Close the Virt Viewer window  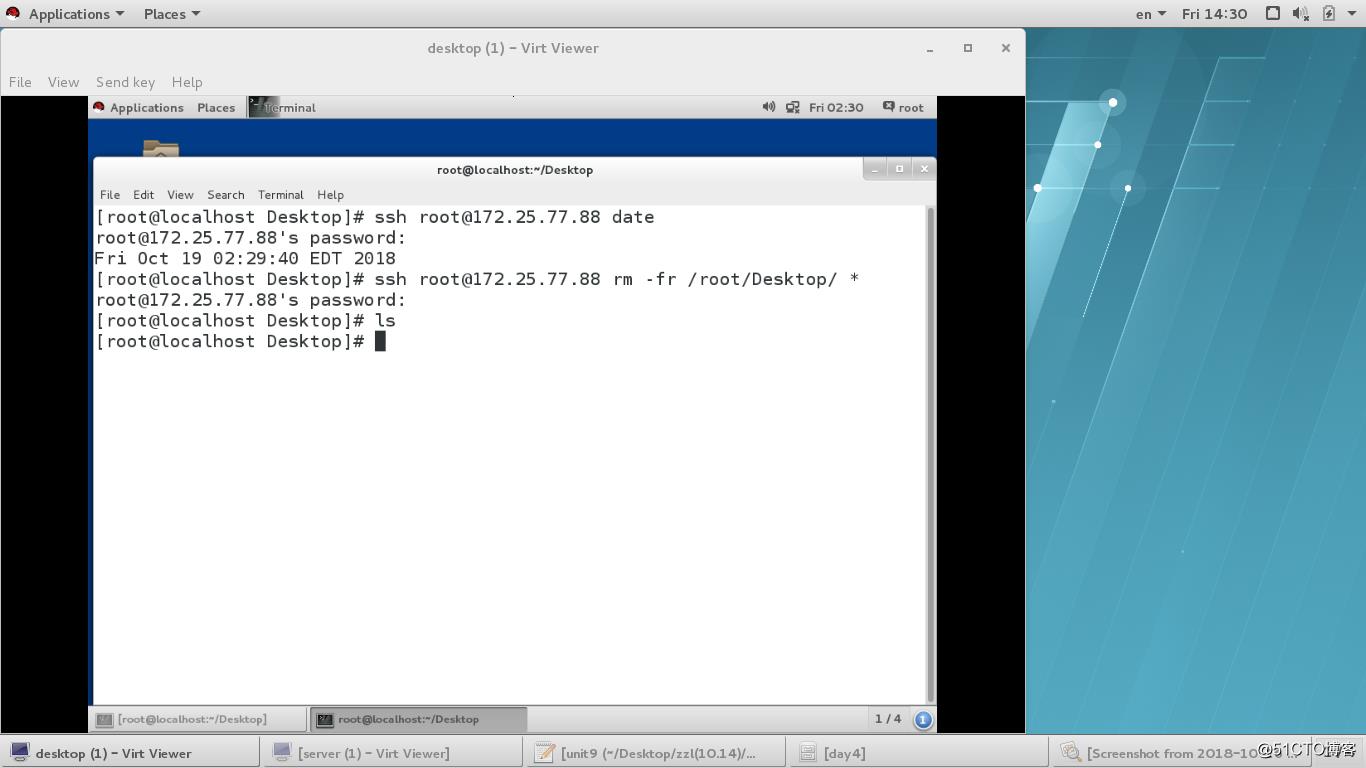(1006, 48)
